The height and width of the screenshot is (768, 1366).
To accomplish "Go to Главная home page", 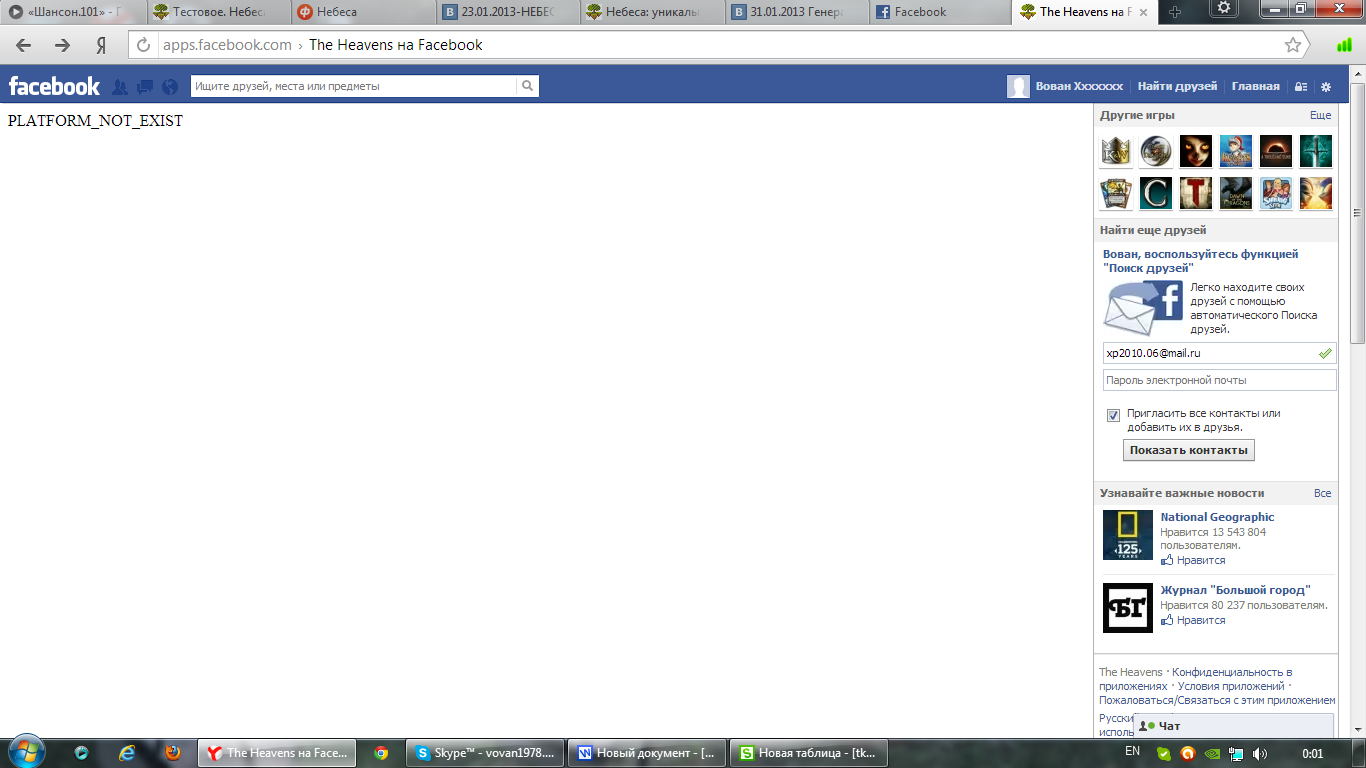I will click(x=1255, y=86).
